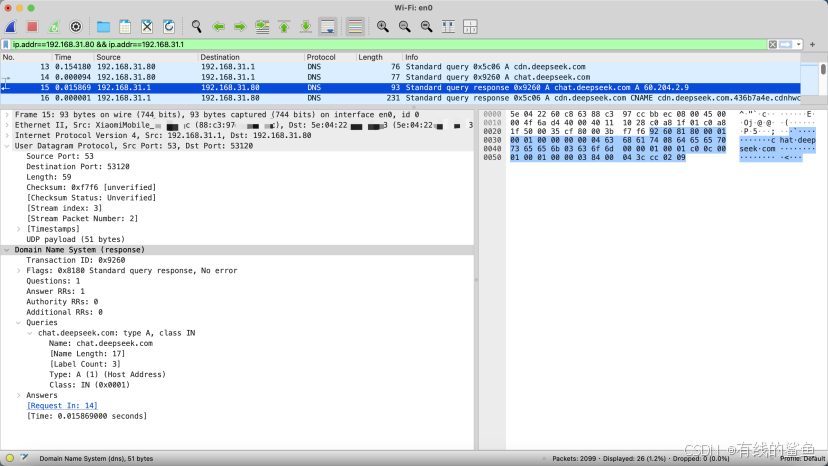Find a packet with magnifier icon
This screenshot has height=466, width=828.
click(196, 26)
